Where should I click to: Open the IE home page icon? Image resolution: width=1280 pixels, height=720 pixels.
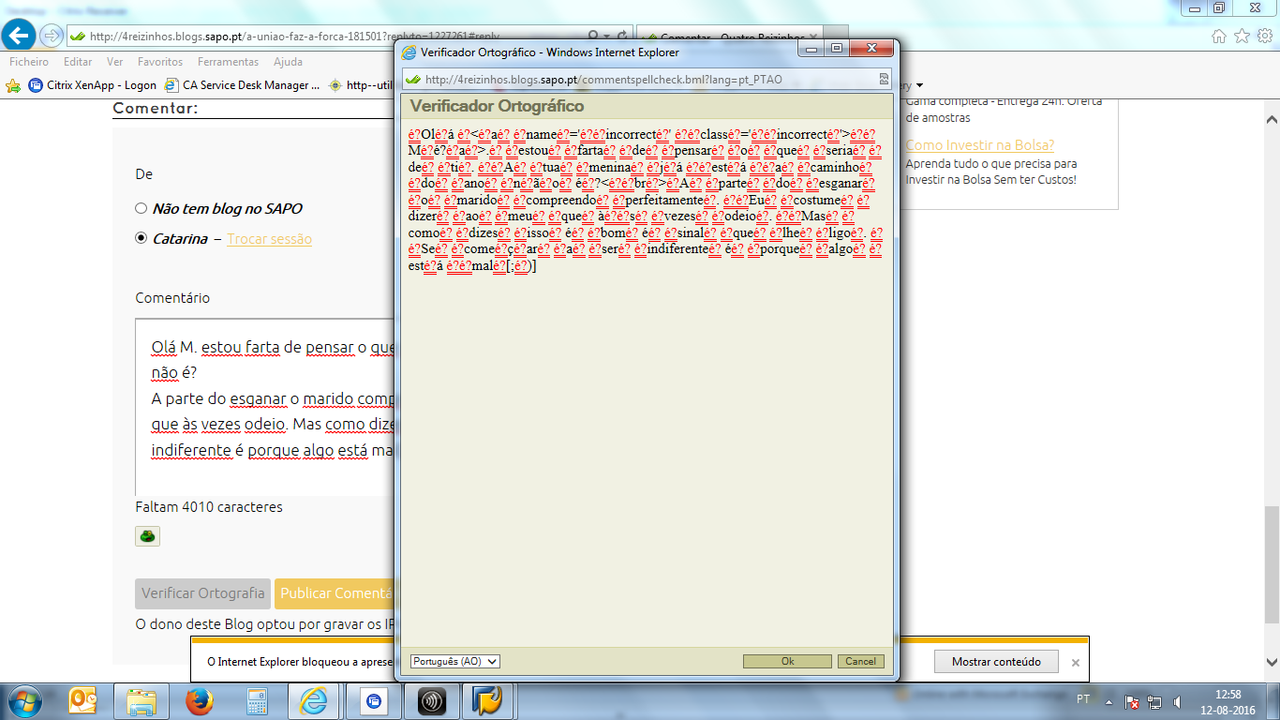click(1219, 36)
